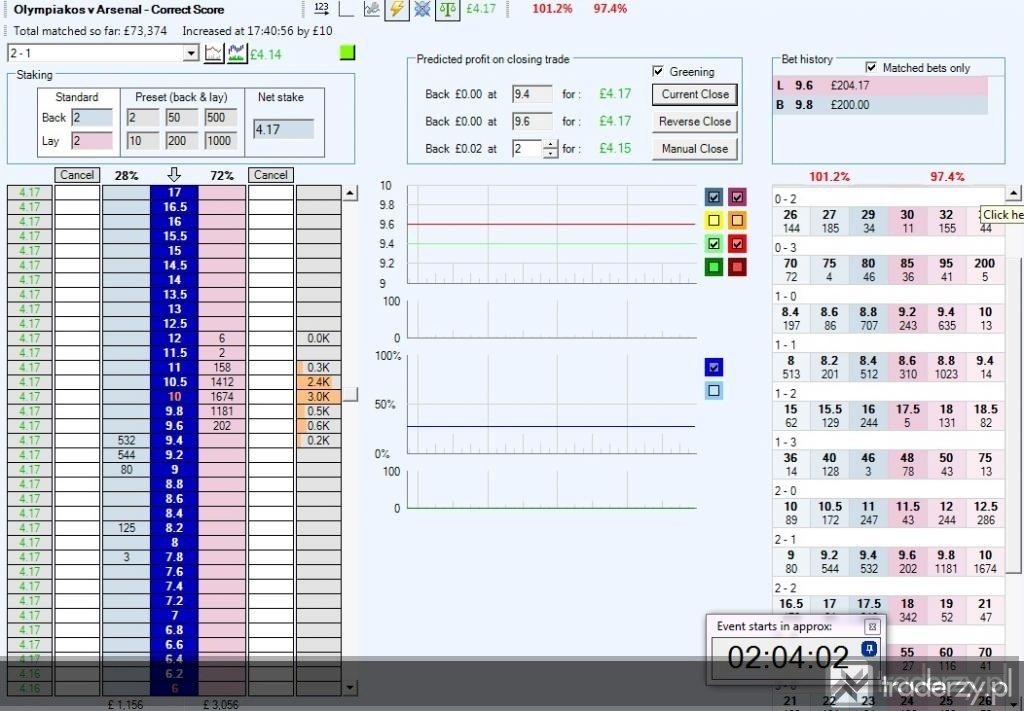1024x711 pixels.
Task: Enable the yellow chart series checkbox
Action: coord(714,220)
